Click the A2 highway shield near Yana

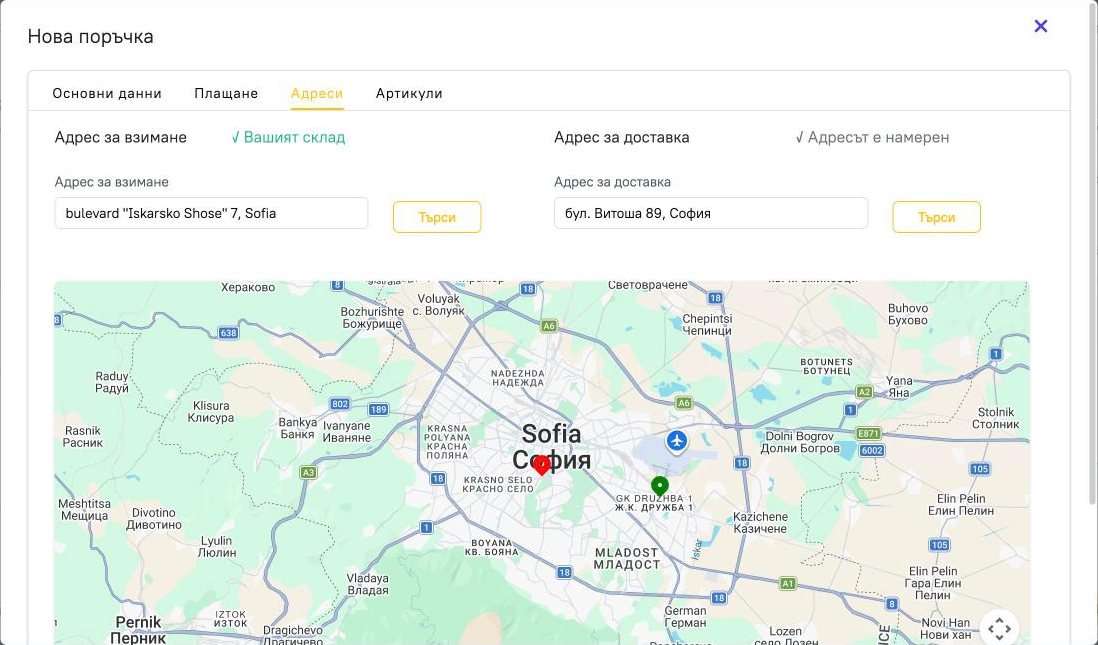[864, 392]
